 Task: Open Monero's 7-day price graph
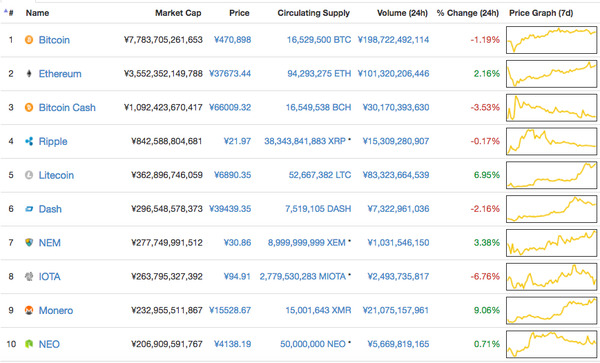pyautogui.click(x=551, y=311)
